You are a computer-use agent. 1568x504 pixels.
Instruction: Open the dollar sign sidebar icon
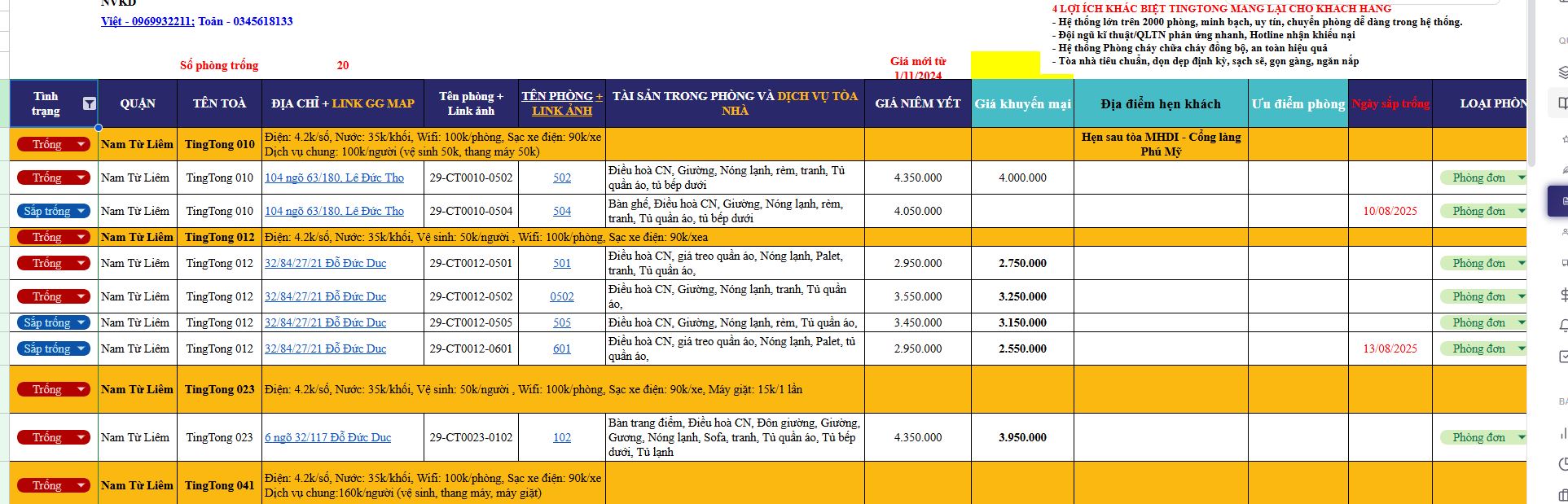[x=1562, y=294]
